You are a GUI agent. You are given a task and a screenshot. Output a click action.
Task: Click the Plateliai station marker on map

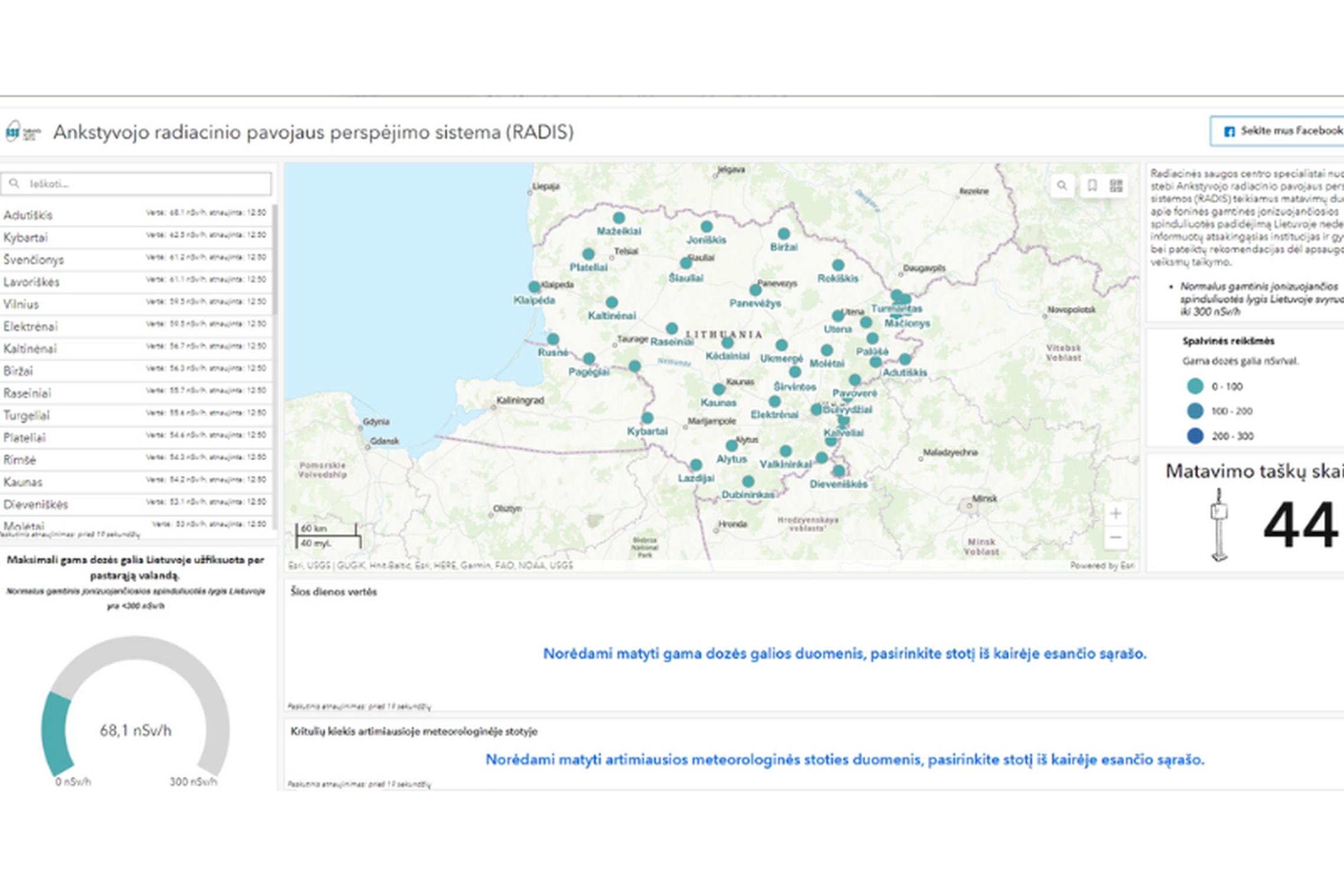(x=588, y=254)
